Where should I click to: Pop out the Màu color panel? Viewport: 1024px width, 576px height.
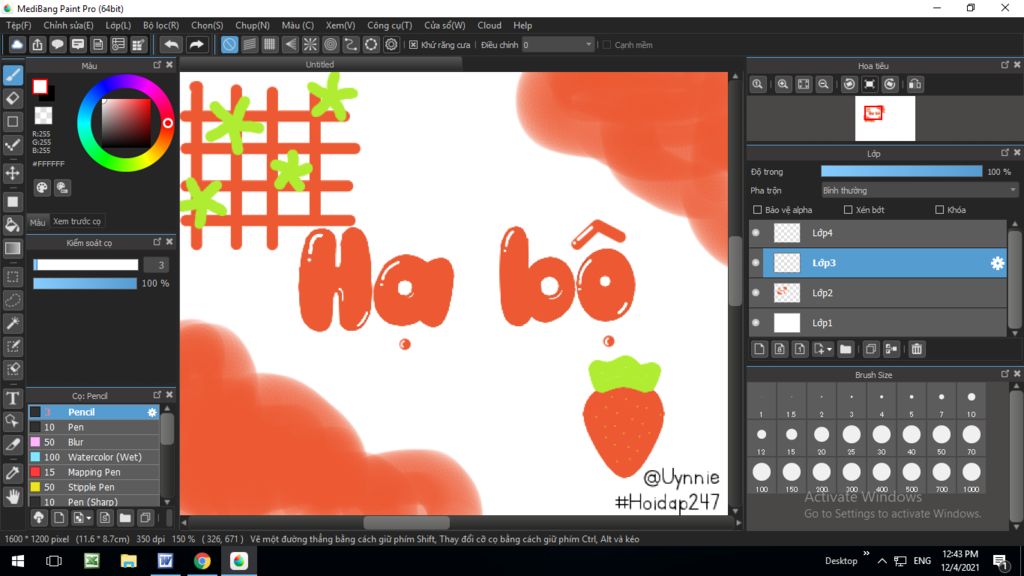(x=157, y=65)
